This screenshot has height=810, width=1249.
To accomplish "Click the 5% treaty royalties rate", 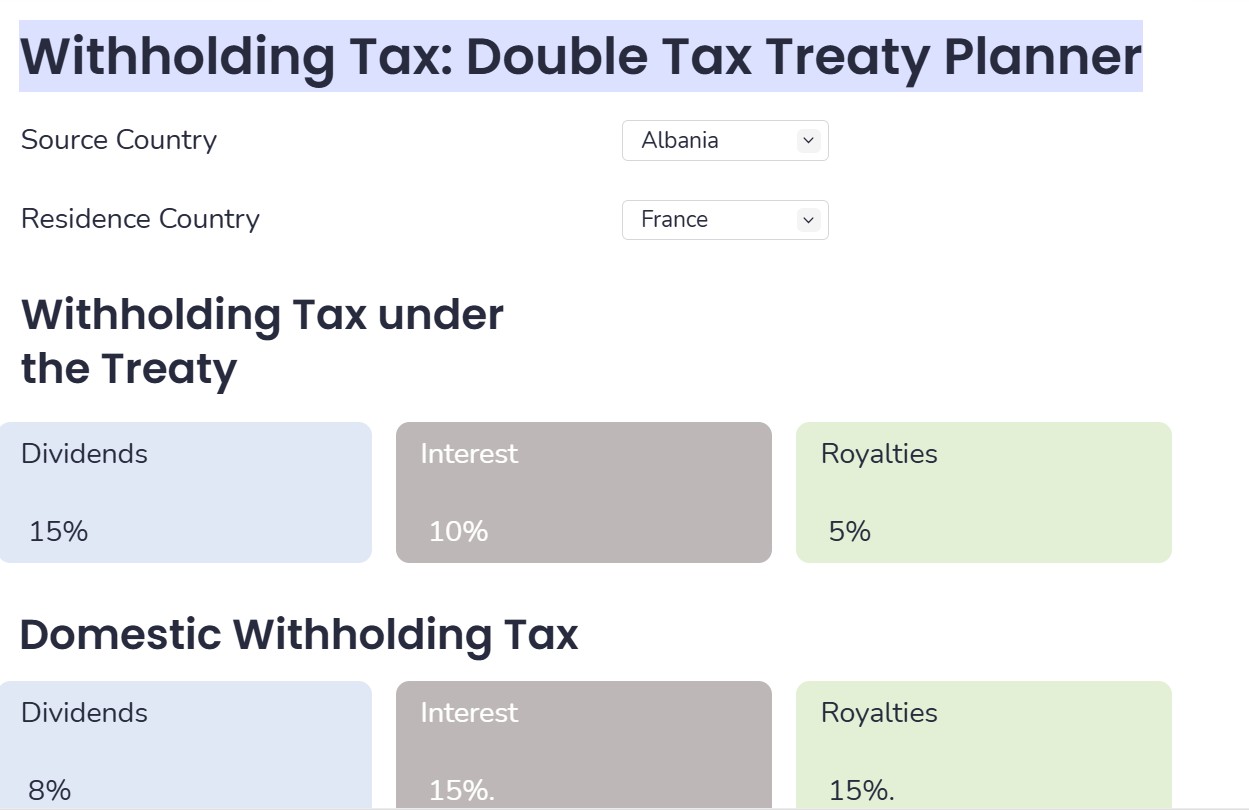I will coord(849,531).
